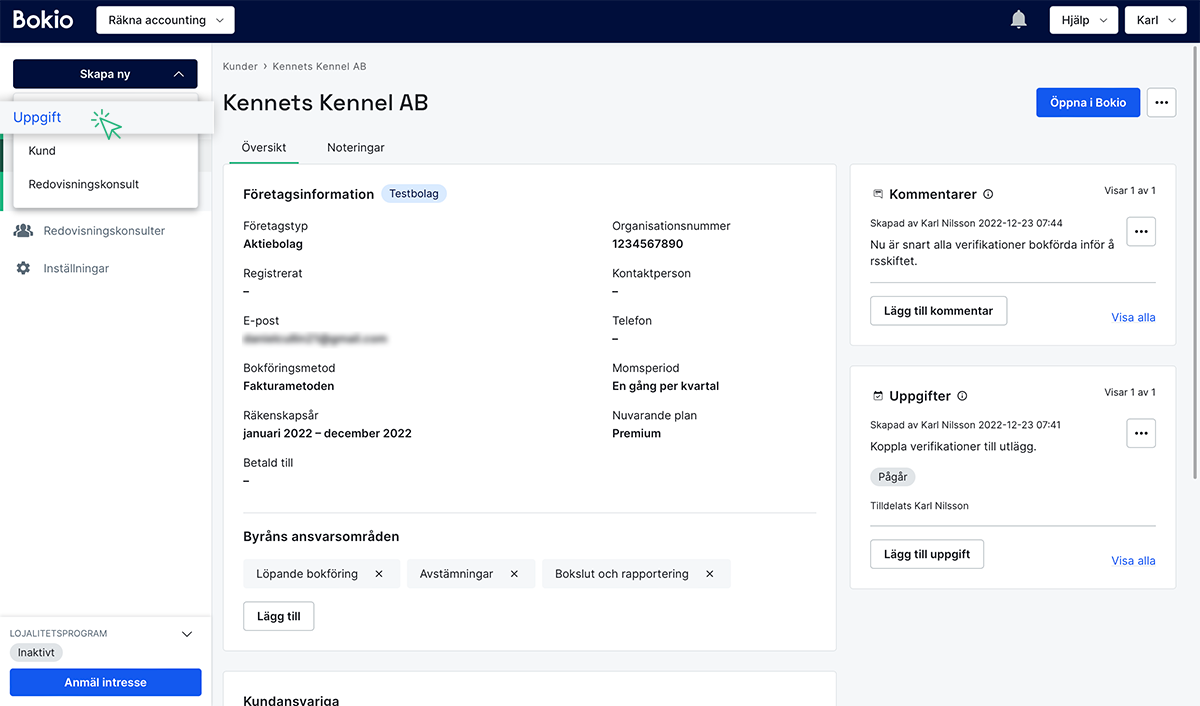Open three-dot menu on the comment entry
The image size is (1200, 706).
pyautogui.click(x=1141, y=231)
